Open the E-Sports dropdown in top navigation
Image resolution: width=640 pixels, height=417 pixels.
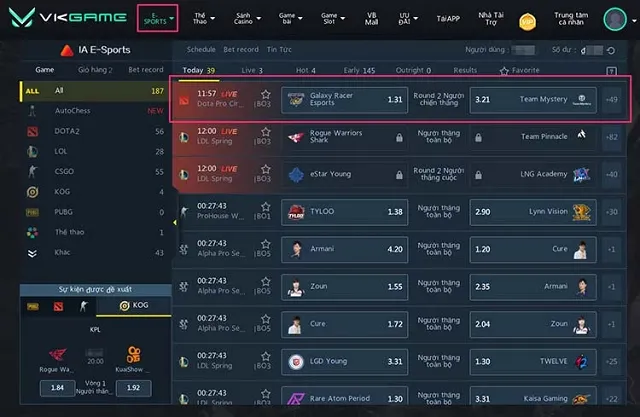tap(157, 17)
